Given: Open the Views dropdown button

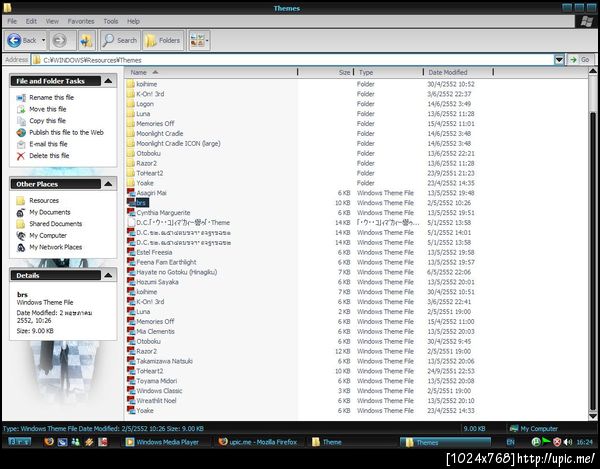Looking at the screenshot, I should click(x=199, y=40).
